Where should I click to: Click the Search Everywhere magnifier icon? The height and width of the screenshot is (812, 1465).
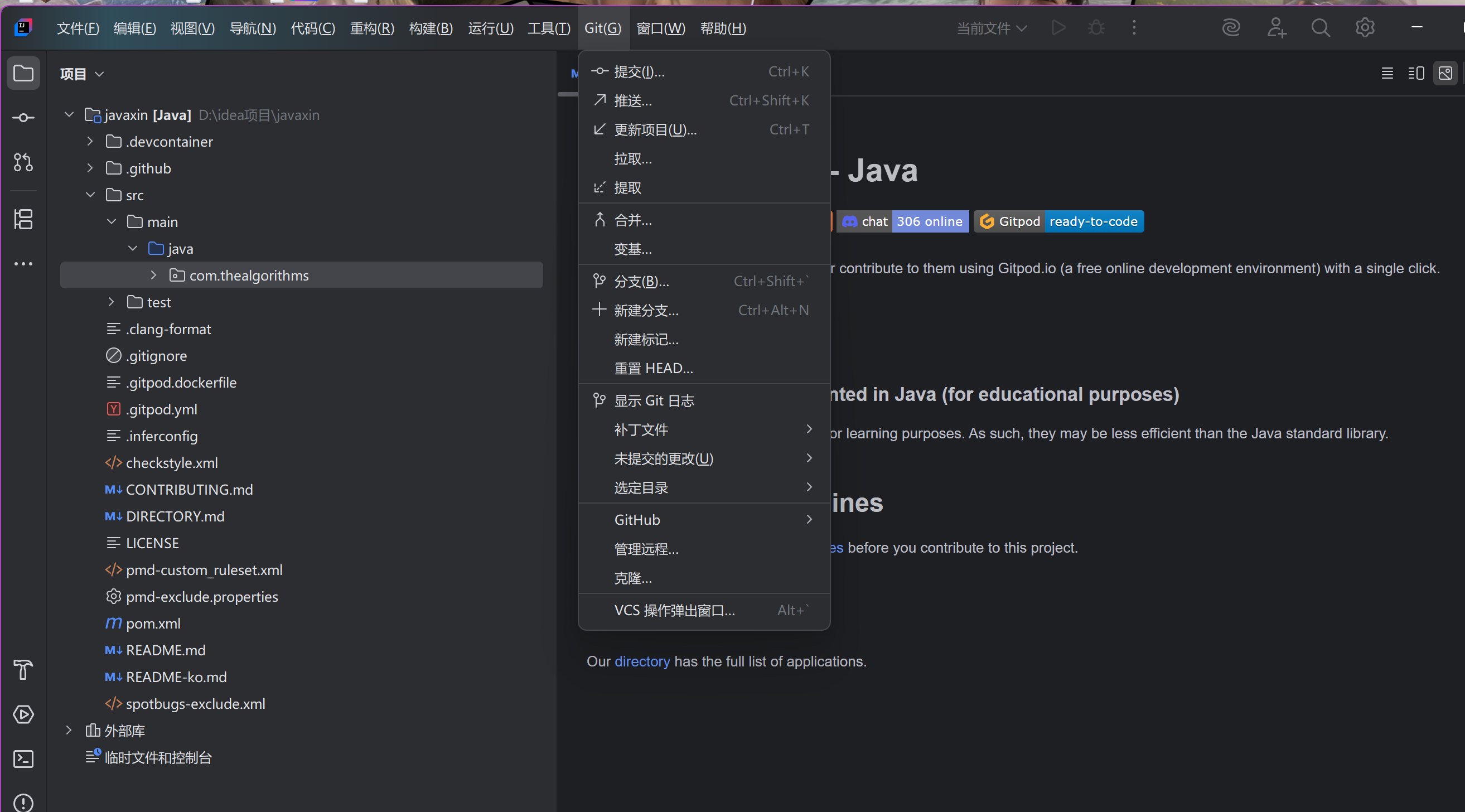click(x=1320, y=27)
